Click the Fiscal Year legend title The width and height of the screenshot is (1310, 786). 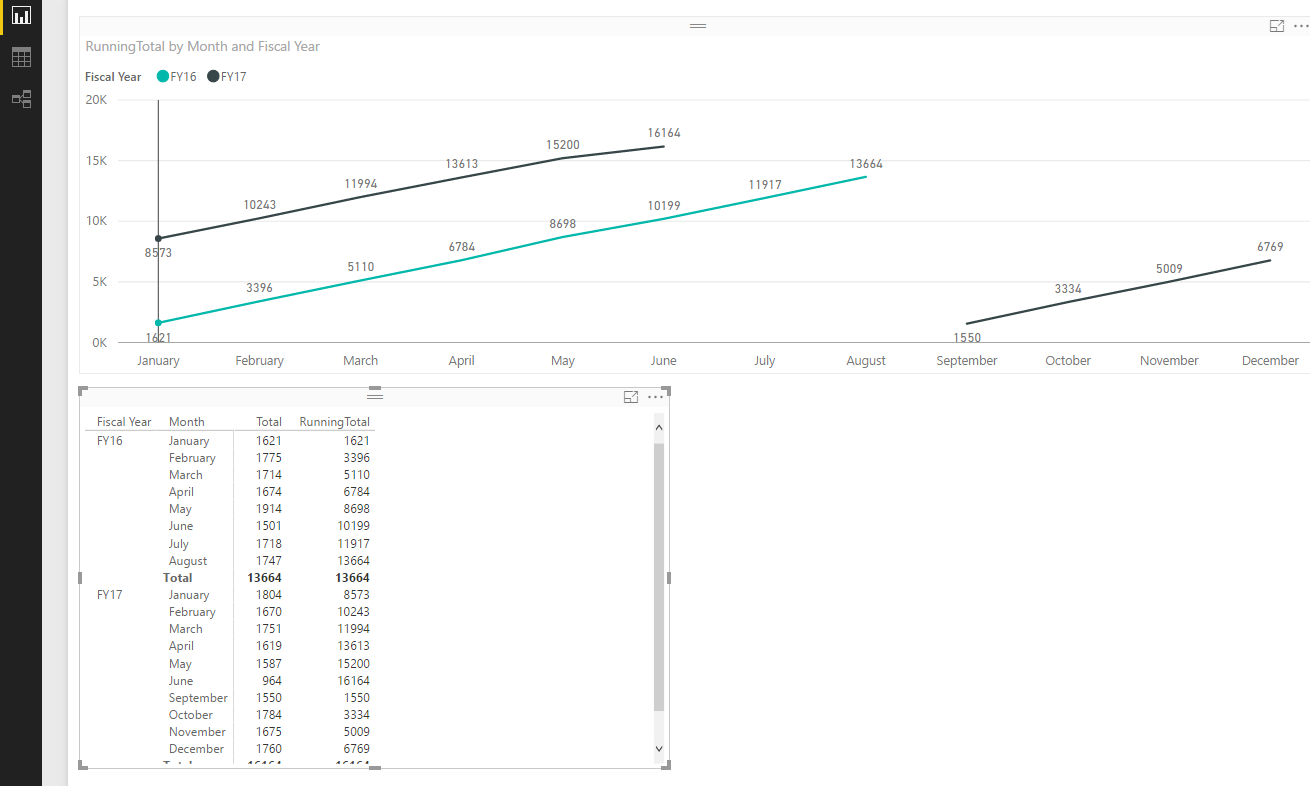(113, 77)
